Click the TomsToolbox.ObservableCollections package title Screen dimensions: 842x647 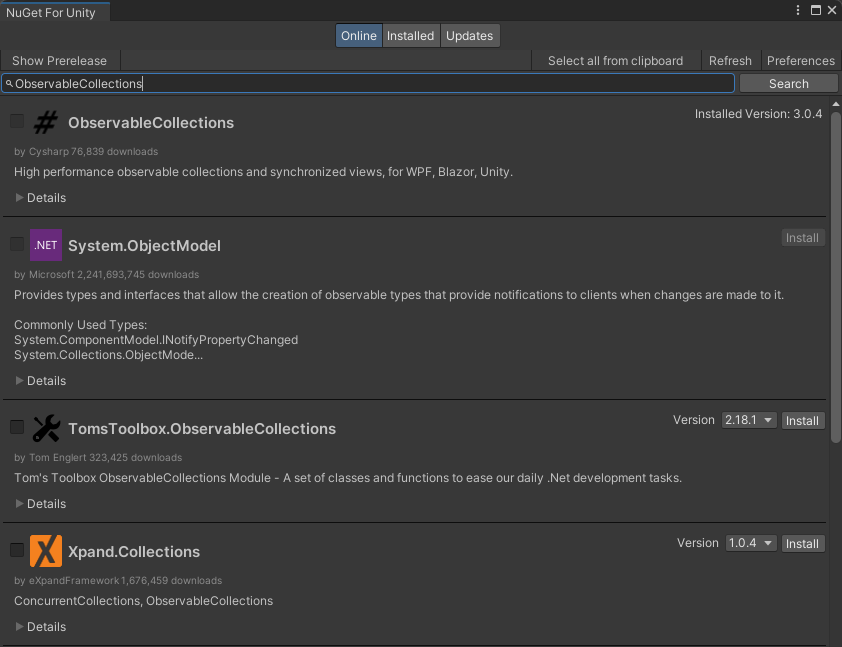pyautogui.click(x=202, y=429)
